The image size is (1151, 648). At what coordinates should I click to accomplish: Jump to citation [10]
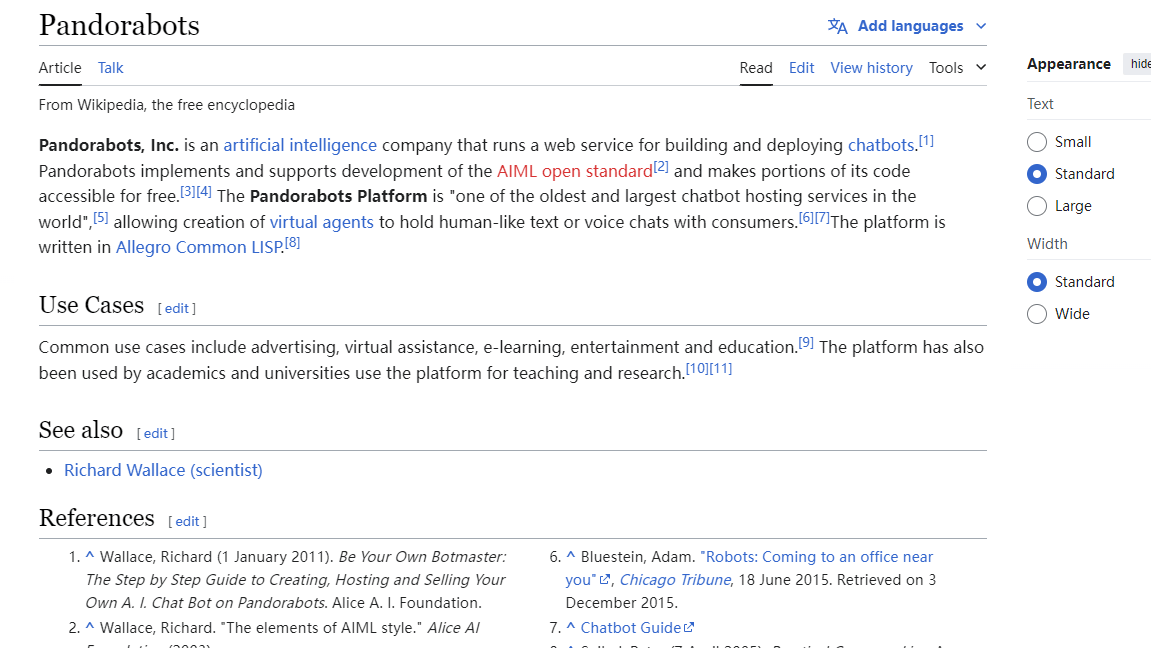697,368
